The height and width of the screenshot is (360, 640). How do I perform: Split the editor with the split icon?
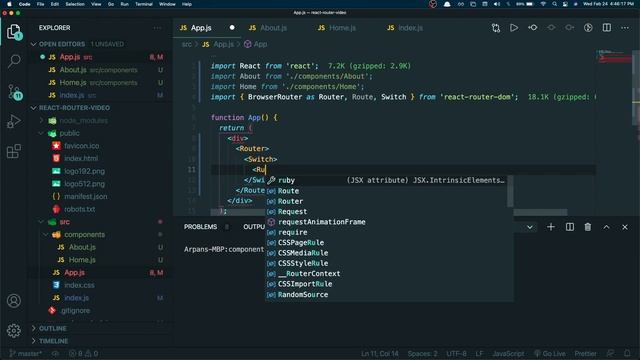tap(607, 28)
